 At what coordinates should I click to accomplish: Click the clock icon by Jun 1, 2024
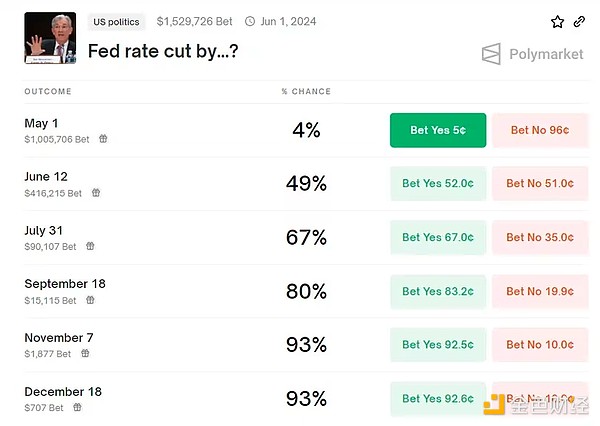pyautogui.click(x=249, y=21)
